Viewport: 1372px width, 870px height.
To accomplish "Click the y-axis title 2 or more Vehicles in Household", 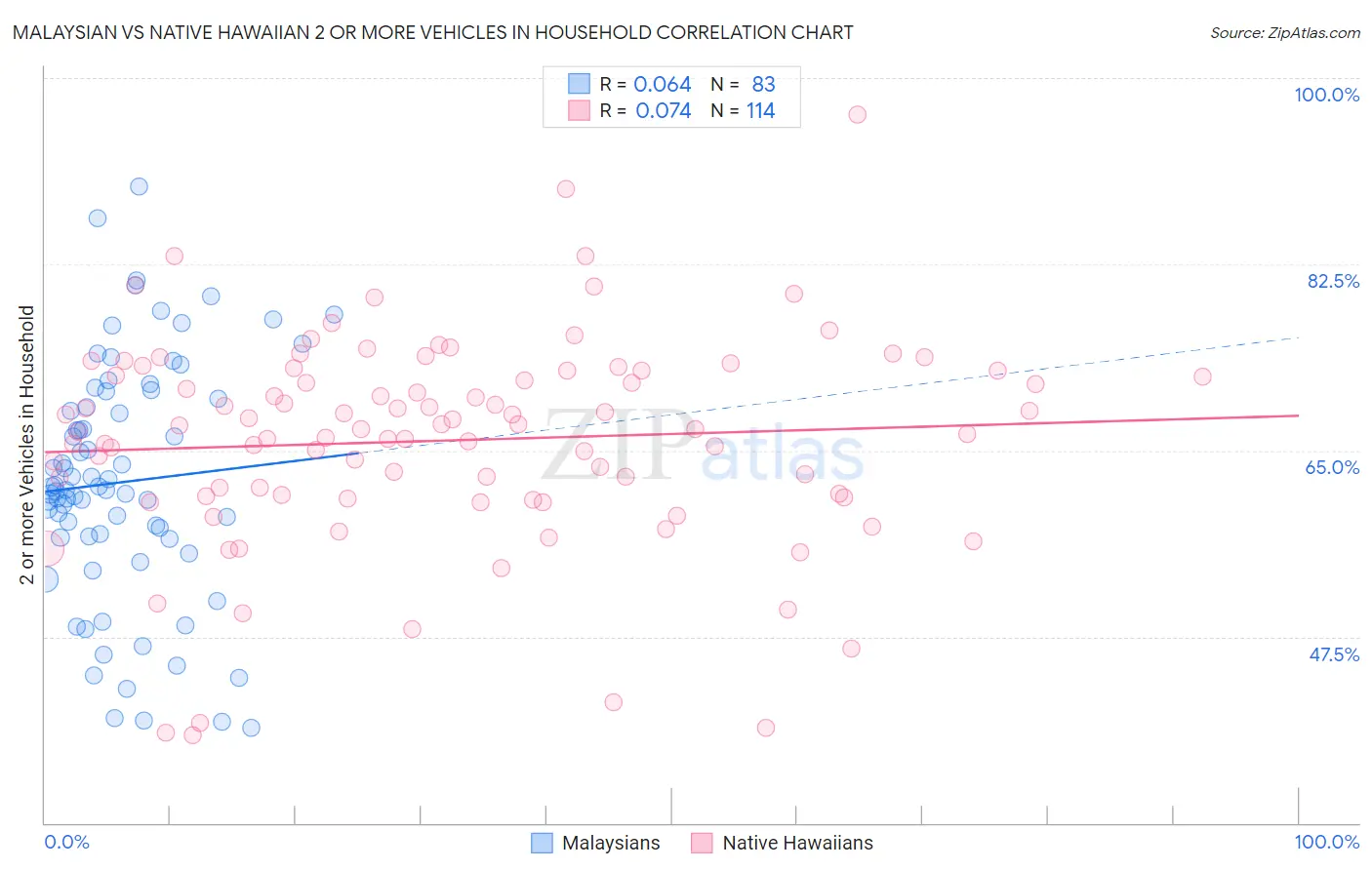I will [27, 445].
